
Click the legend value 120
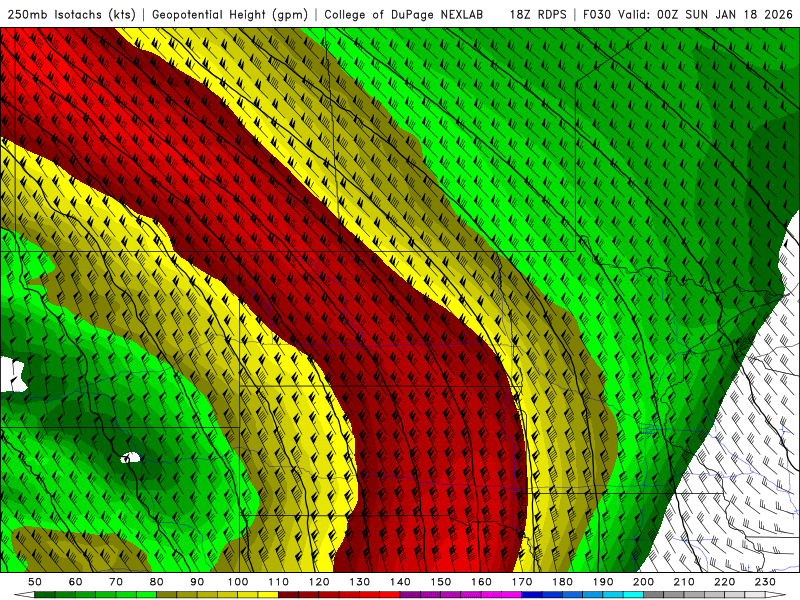[319, 582]
